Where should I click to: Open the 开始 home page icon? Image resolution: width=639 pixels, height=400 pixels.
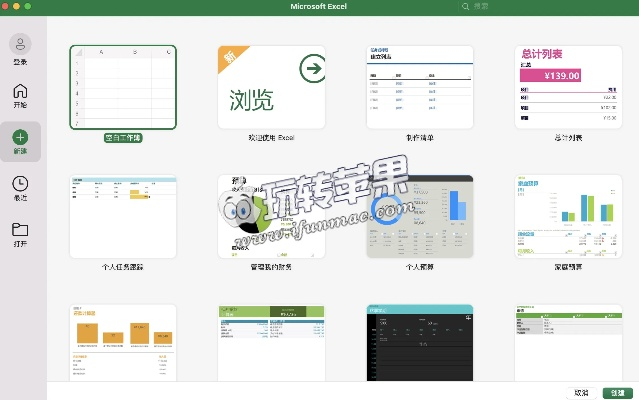click(x=20, y=92)
